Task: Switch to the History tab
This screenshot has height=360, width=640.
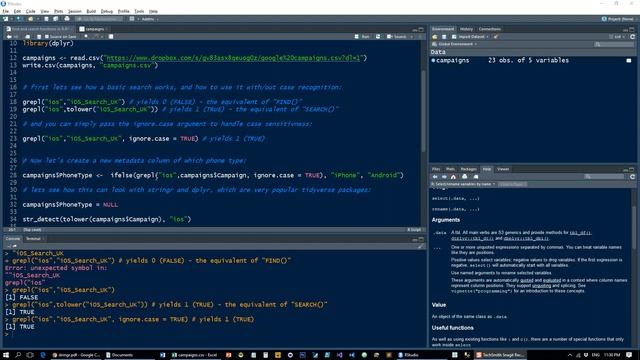Action: pos(466,29)
